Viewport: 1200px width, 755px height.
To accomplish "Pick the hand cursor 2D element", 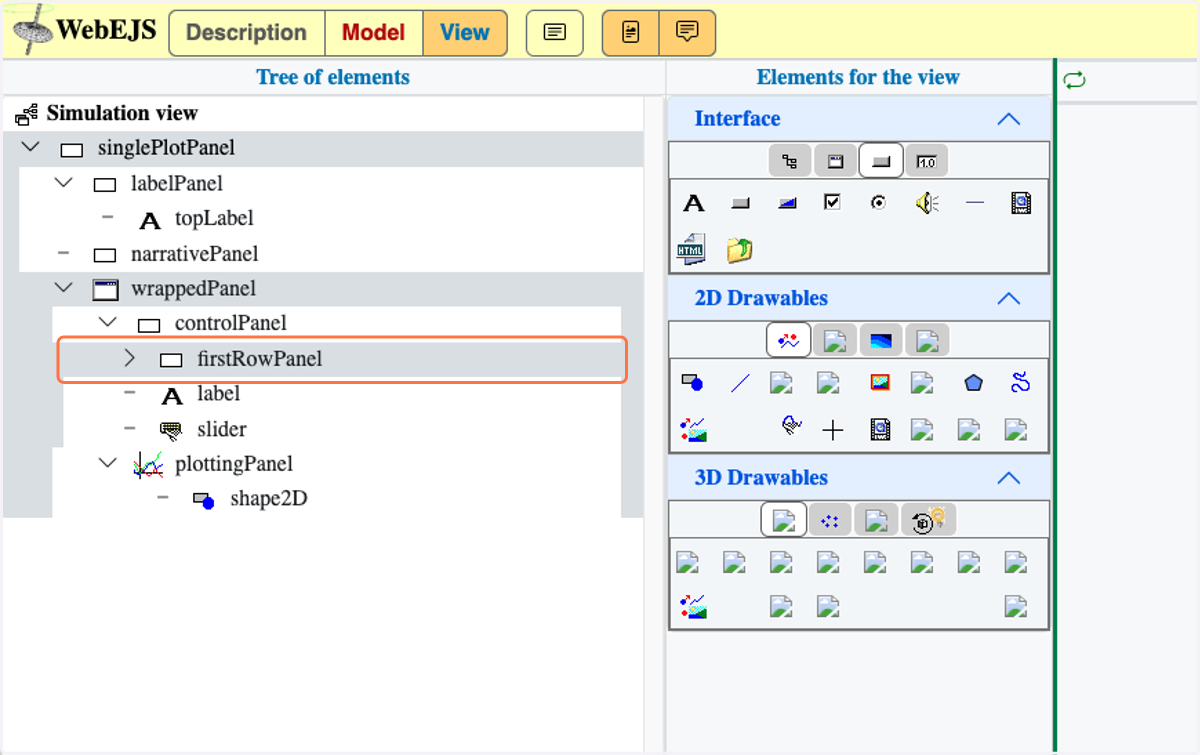I will 790,427.
